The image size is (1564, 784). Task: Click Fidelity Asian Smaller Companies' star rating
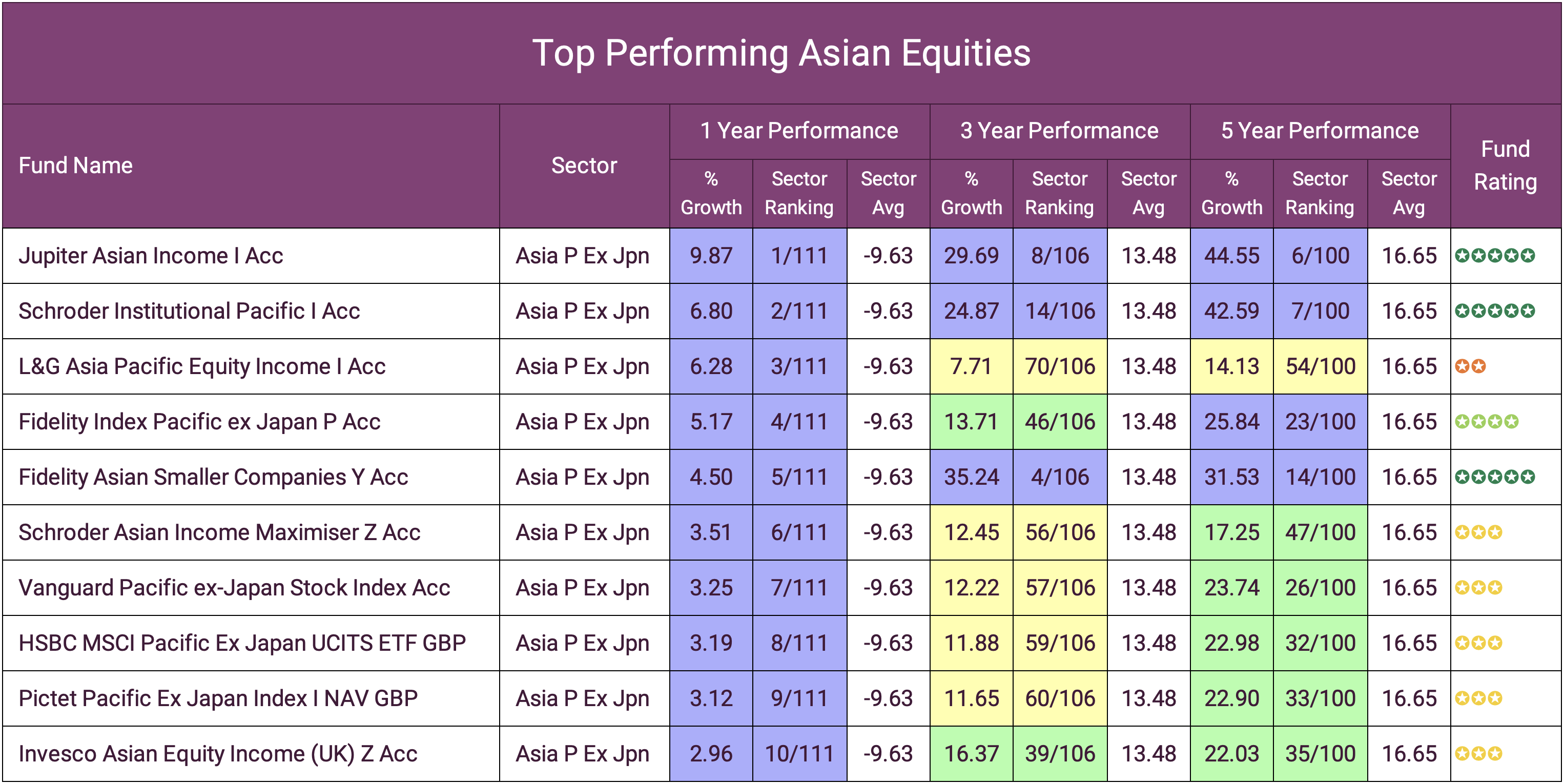pyautogui.click(x=1494, y=477)
